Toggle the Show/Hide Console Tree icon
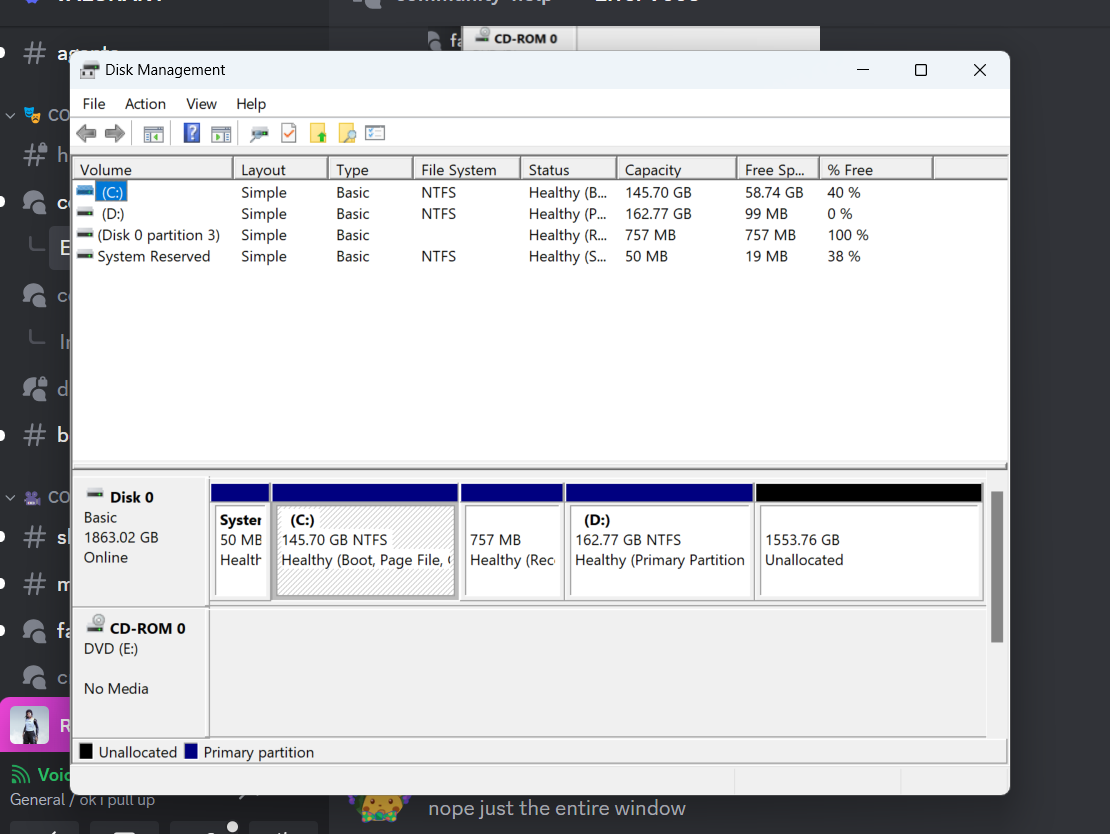Image resolution: width=1110 pixels, height=834 pixels. (153, 133)
